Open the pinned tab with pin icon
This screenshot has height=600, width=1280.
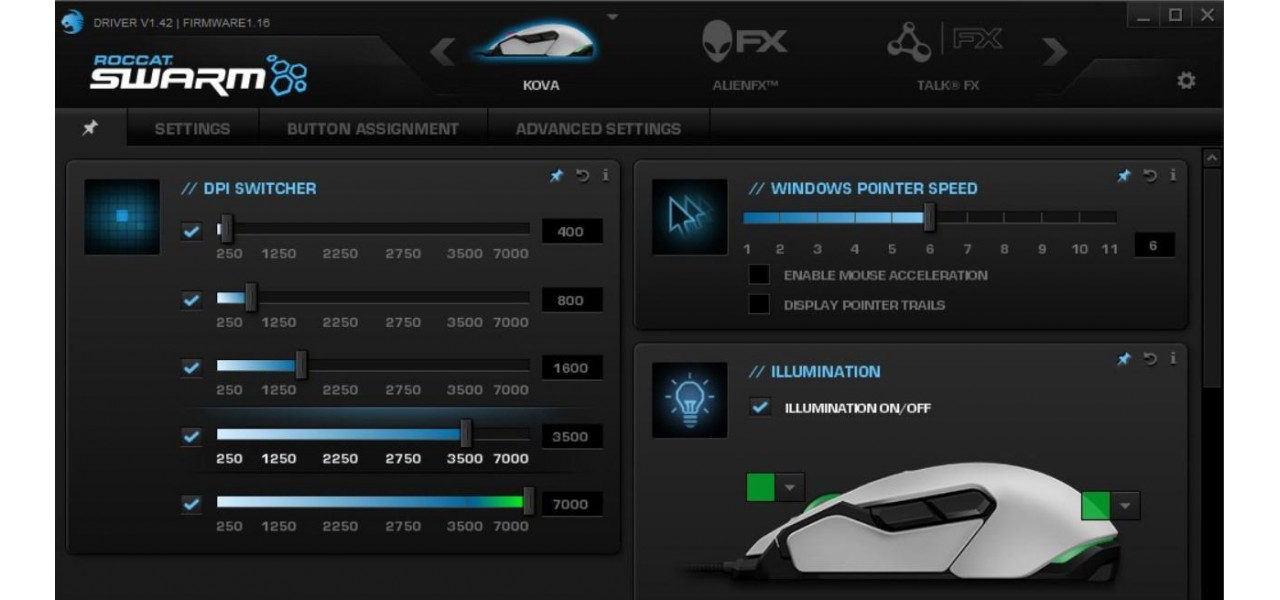[90, 128]
